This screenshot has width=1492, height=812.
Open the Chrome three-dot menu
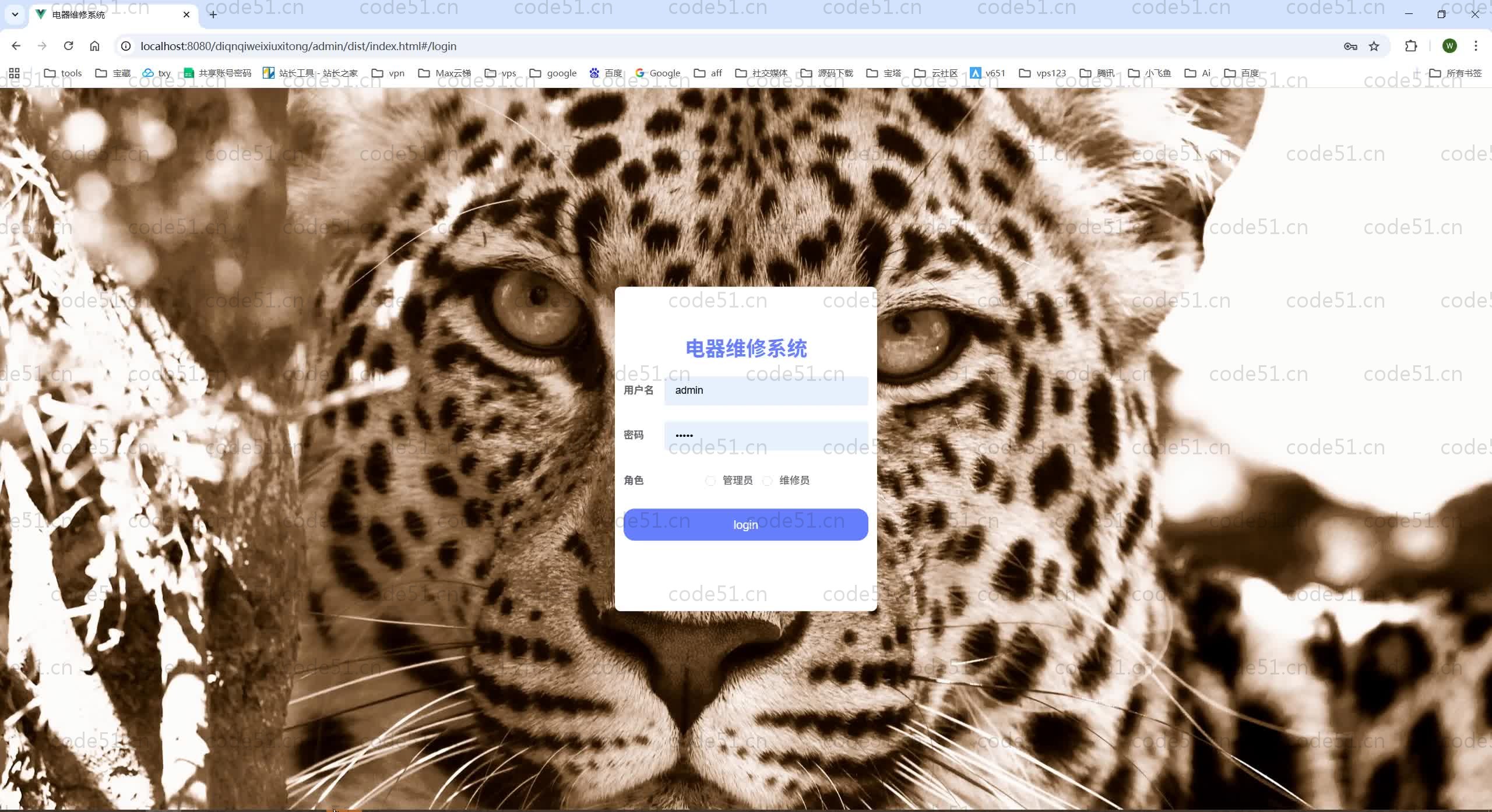1476,46
